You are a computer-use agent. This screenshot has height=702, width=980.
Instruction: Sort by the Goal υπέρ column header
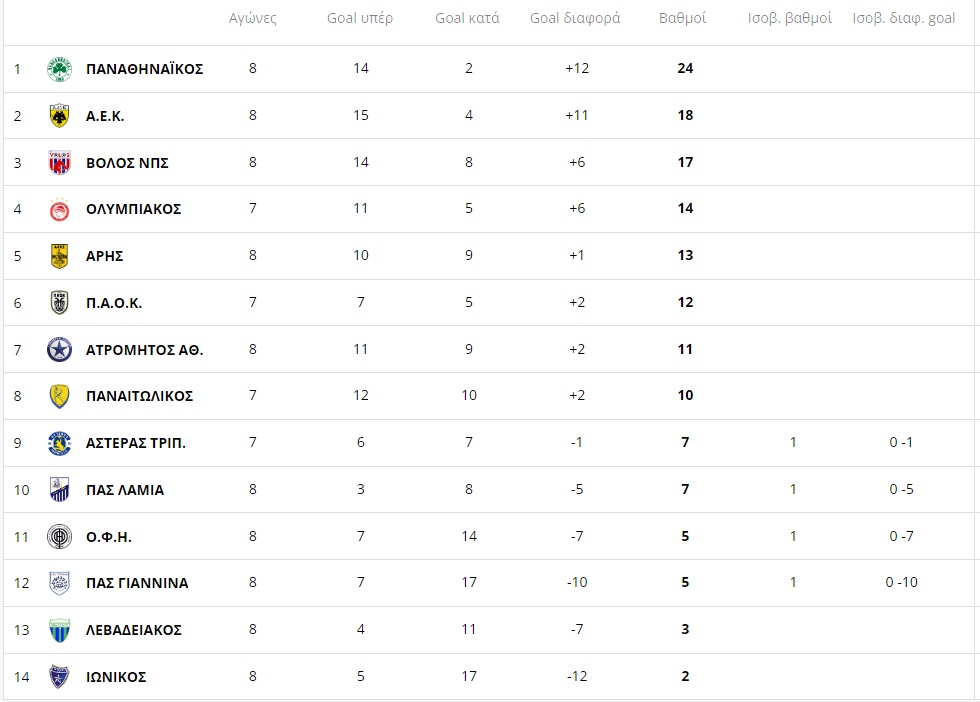click(x=360, y=18)
